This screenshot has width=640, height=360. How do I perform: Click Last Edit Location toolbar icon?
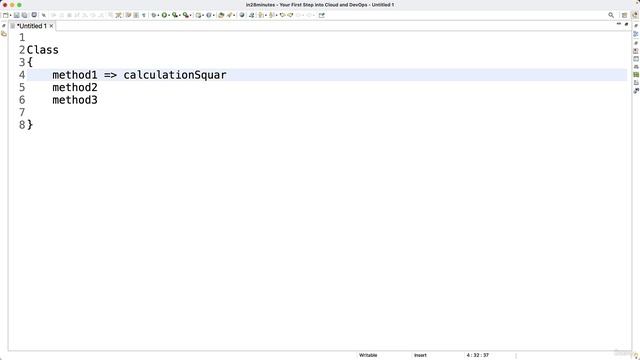click(282, 15)
